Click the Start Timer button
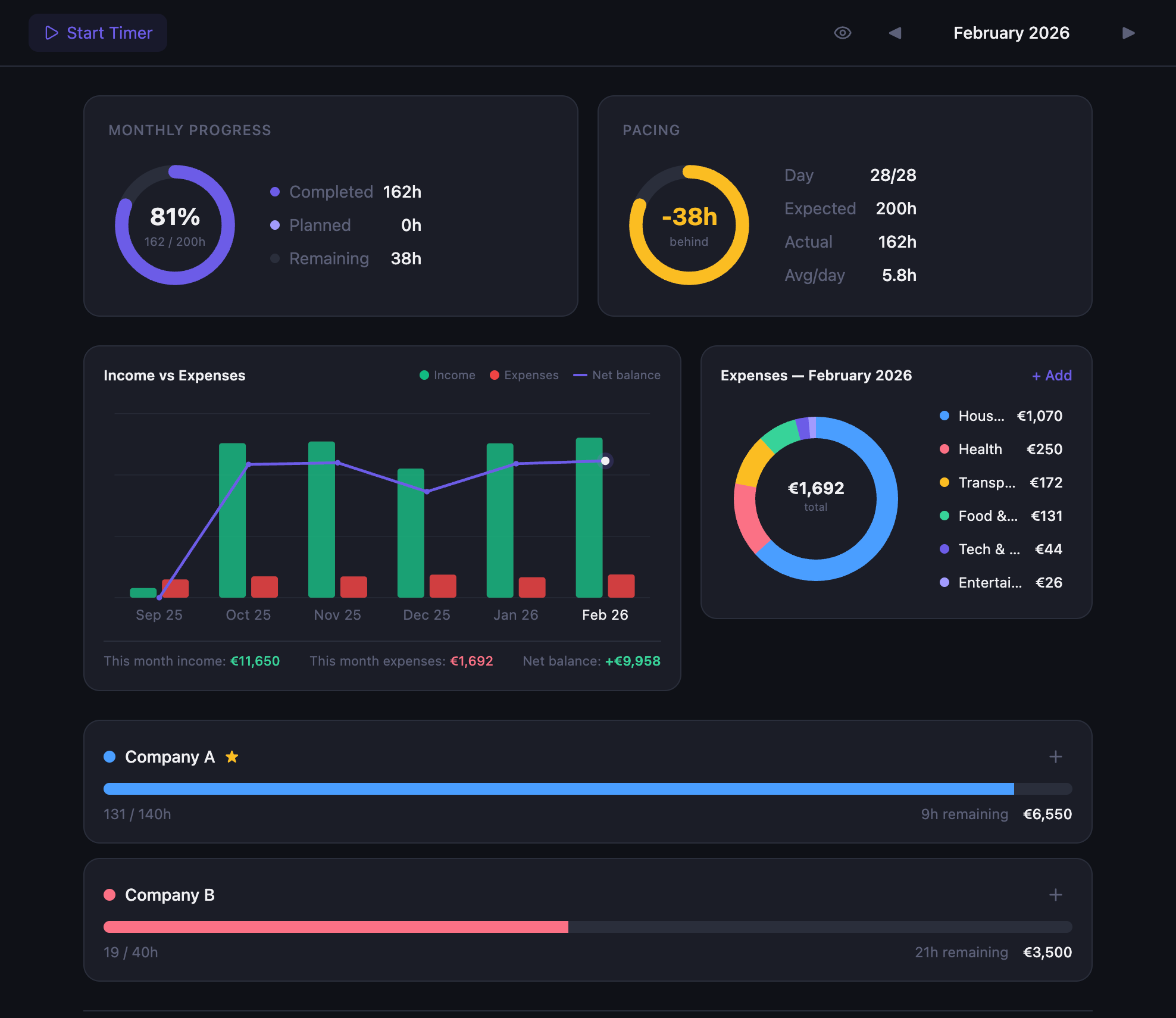The width and height of the screenshot is (1176, 1018). [x=98, y=33]
